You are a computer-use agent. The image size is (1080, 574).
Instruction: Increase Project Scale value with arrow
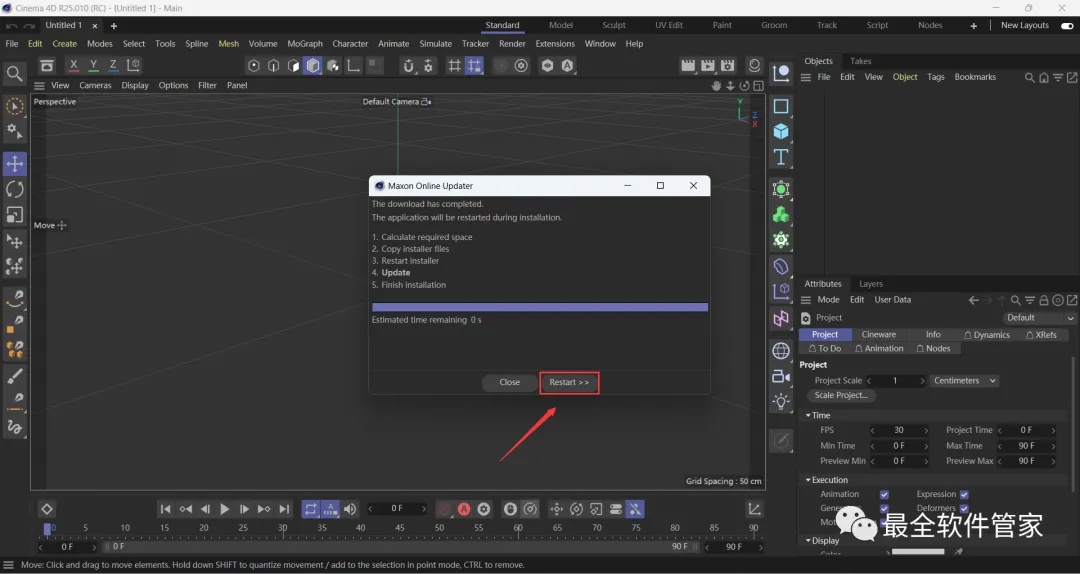click(x=922, y=380)
